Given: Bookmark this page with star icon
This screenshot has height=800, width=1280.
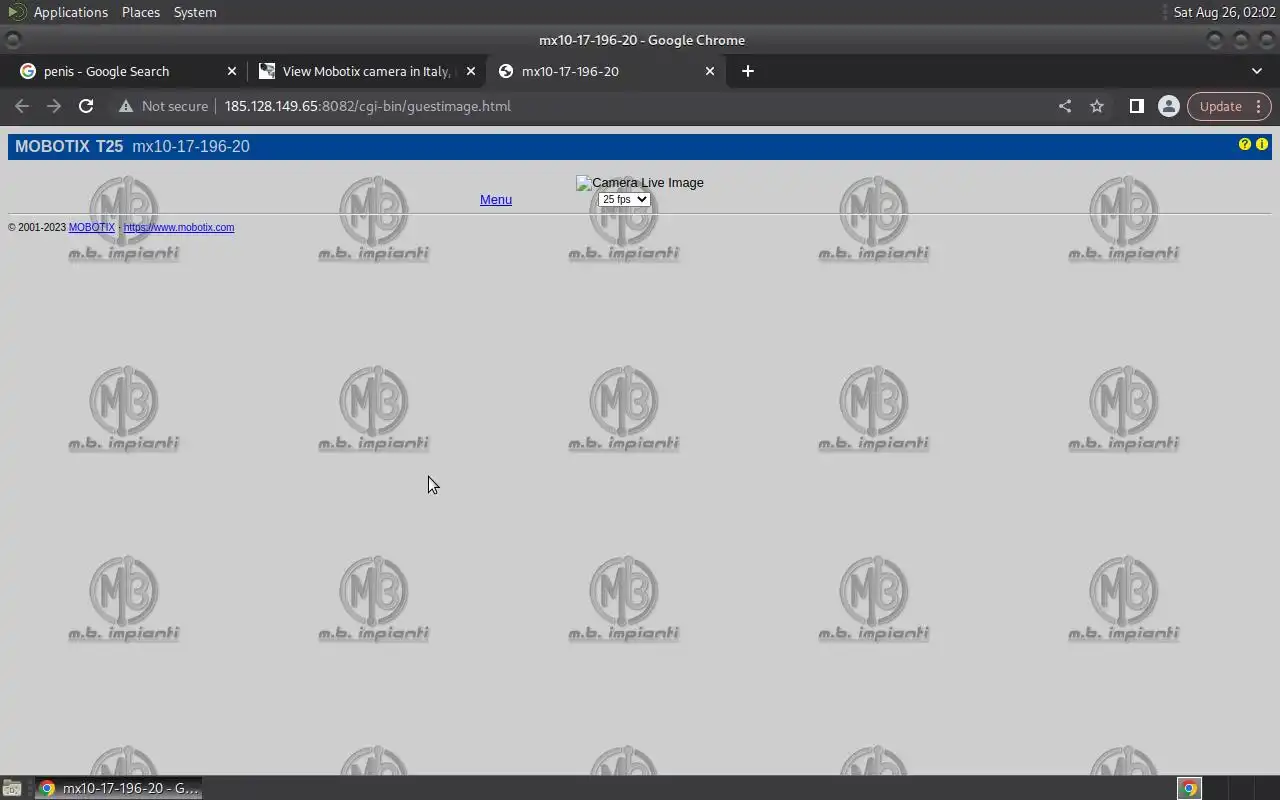Looking at the screenshot, I should coord(1097,106).
